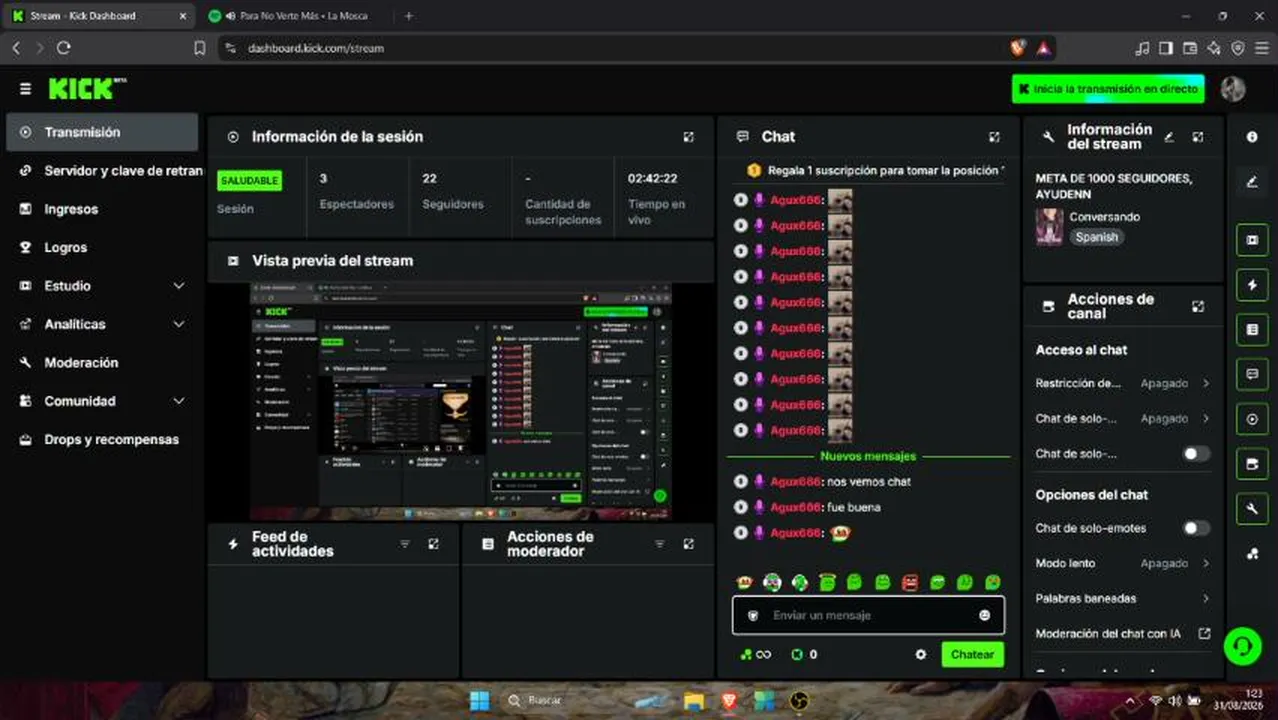Viewport: 1278px width, 720px height.
Task: Go to Ingresos in the sidebar
Action: pyautogui.click(x=102, y=209)
